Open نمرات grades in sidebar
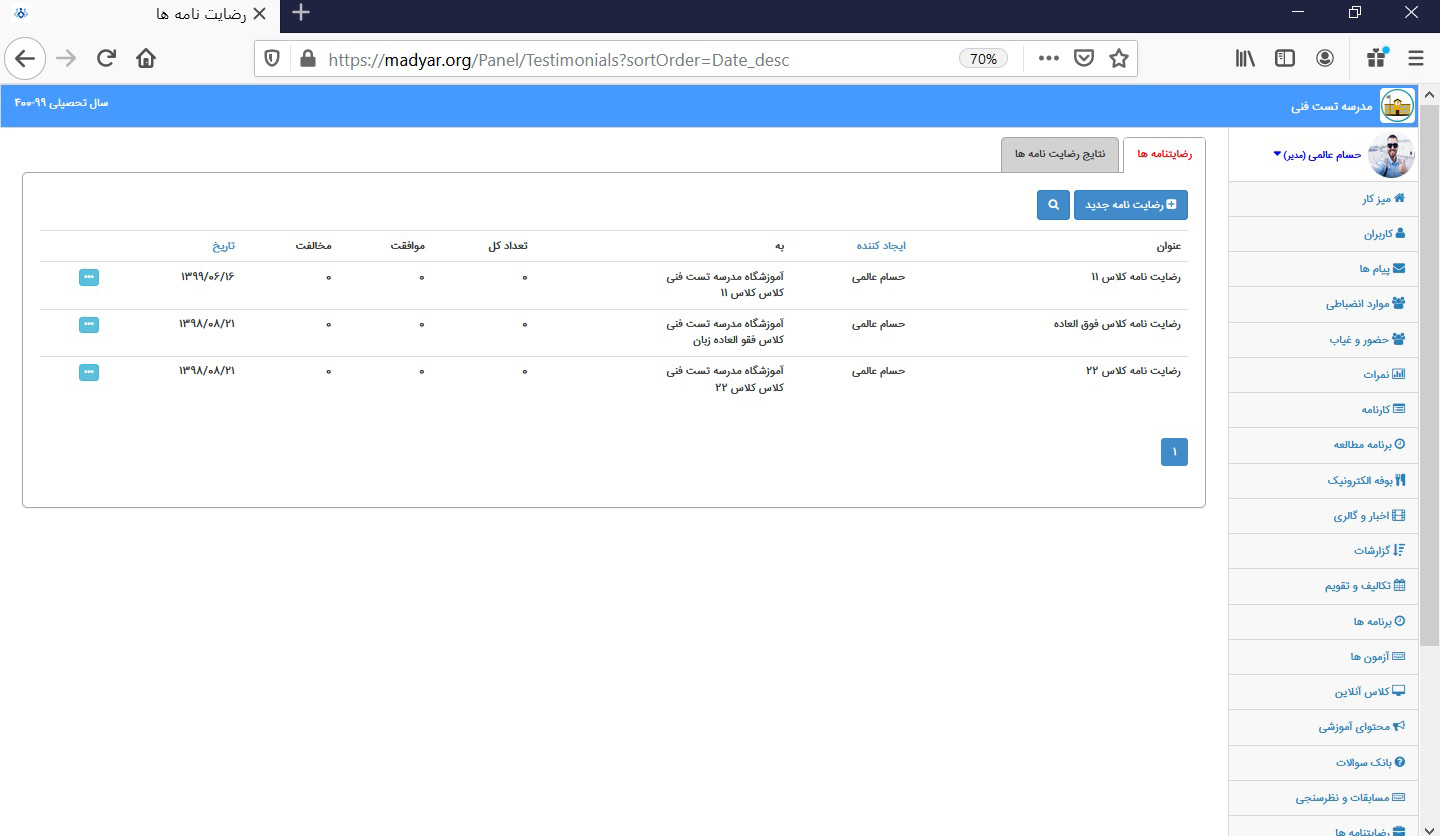The height and width of the screenshot is (836, 1440). (1383, 374)
